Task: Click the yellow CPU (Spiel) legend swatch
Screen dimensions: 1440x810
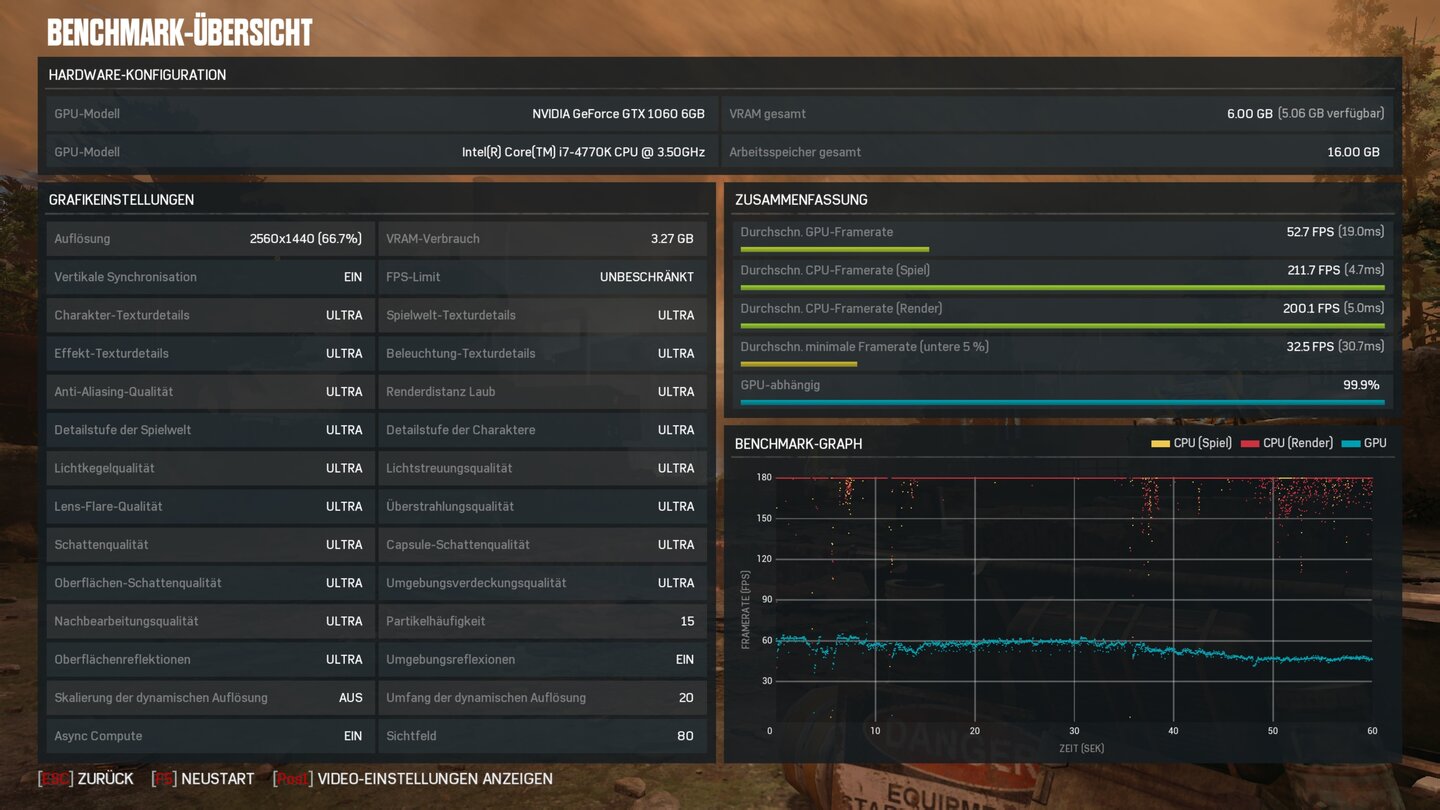Action: [x=1160, y=443]
